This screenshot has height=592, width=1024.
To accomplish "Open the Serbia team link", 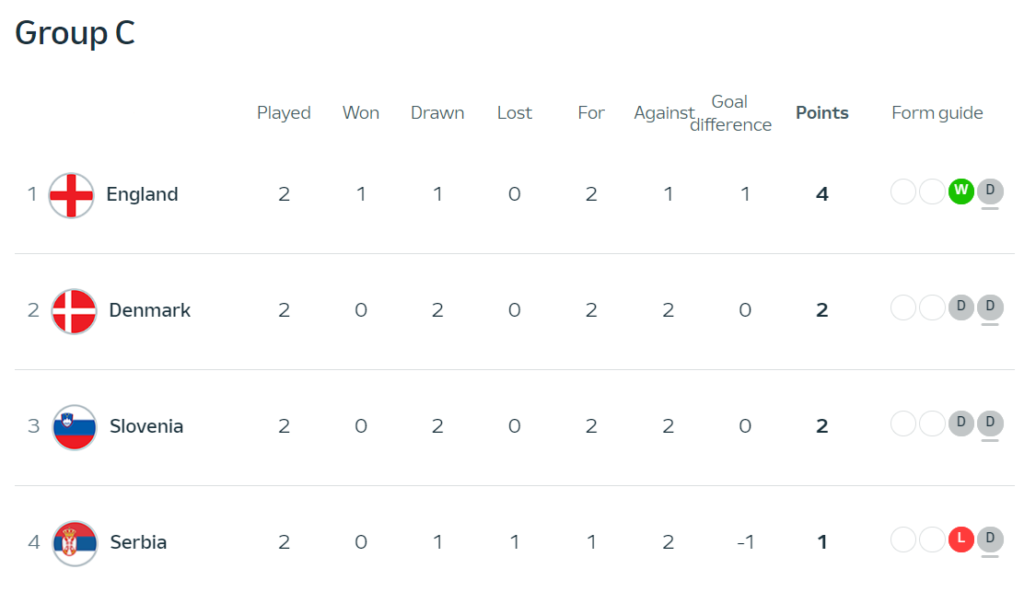I will [138, 542].
